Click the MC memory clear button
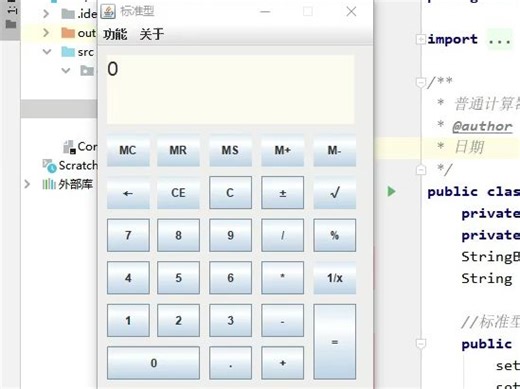 click(128, 150)
